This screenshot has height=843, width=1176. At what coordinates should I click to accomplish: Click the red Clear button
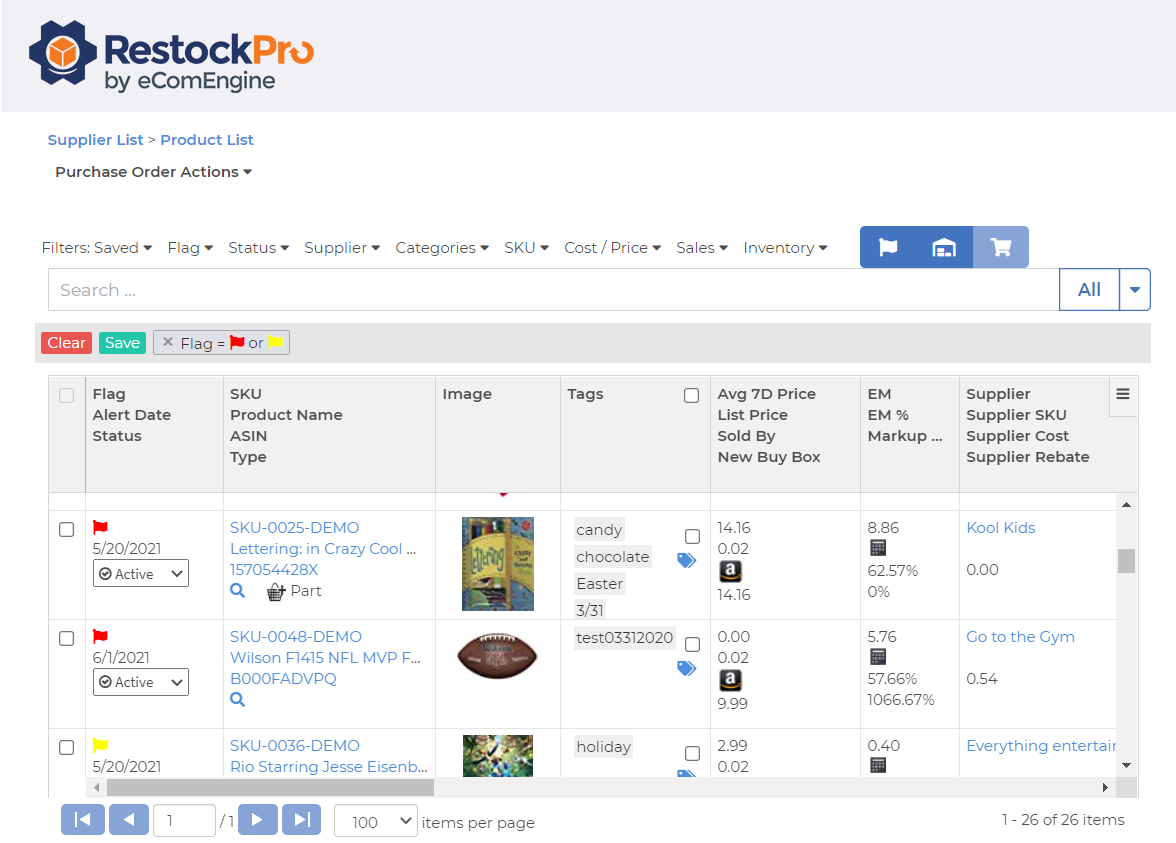[66, 343]
